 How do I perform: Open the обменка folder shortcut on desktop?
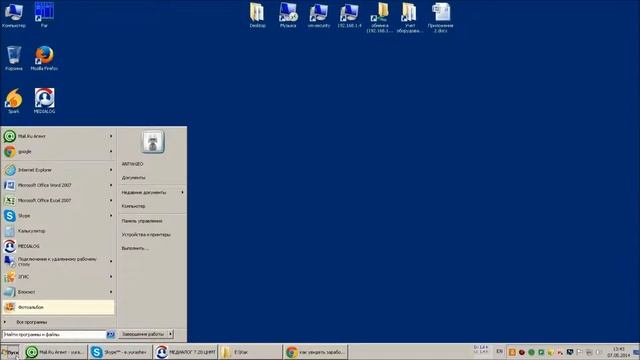pos(380,17)
